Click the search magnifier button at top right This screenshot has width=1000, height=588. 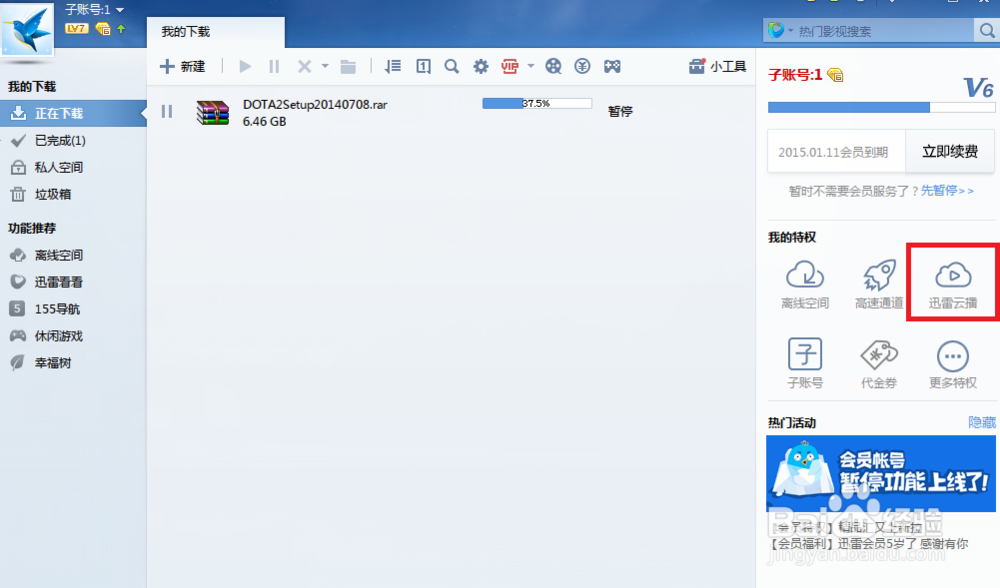[987, 31]
